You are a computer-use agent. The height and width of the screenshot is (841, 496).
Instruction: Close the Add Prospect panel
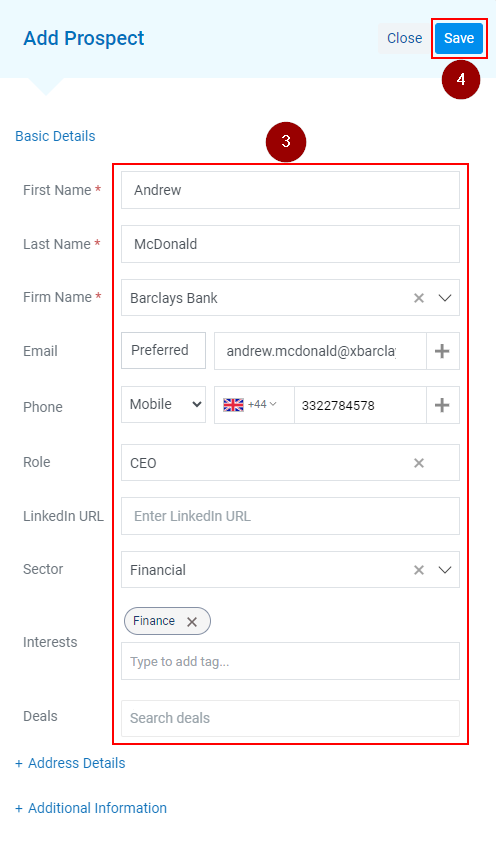pos(404,38)
